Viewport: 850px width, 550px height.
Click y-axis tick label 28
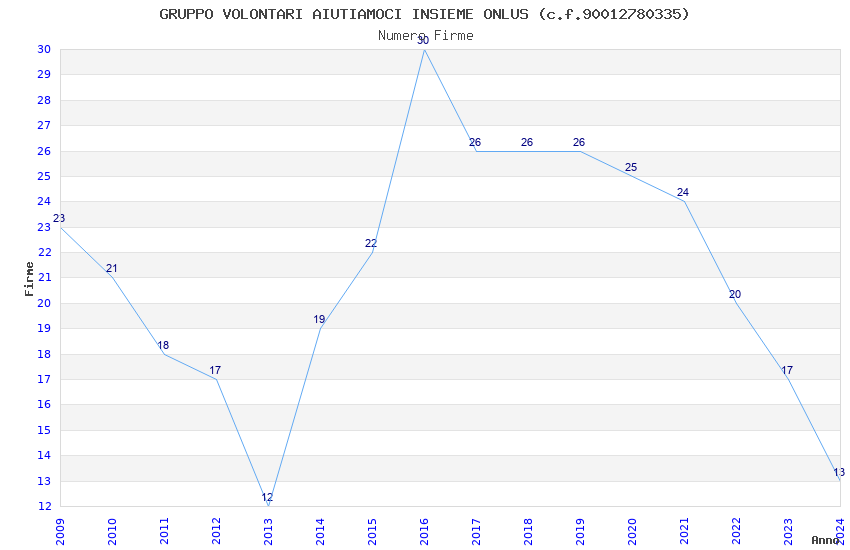tap(44, 100)
